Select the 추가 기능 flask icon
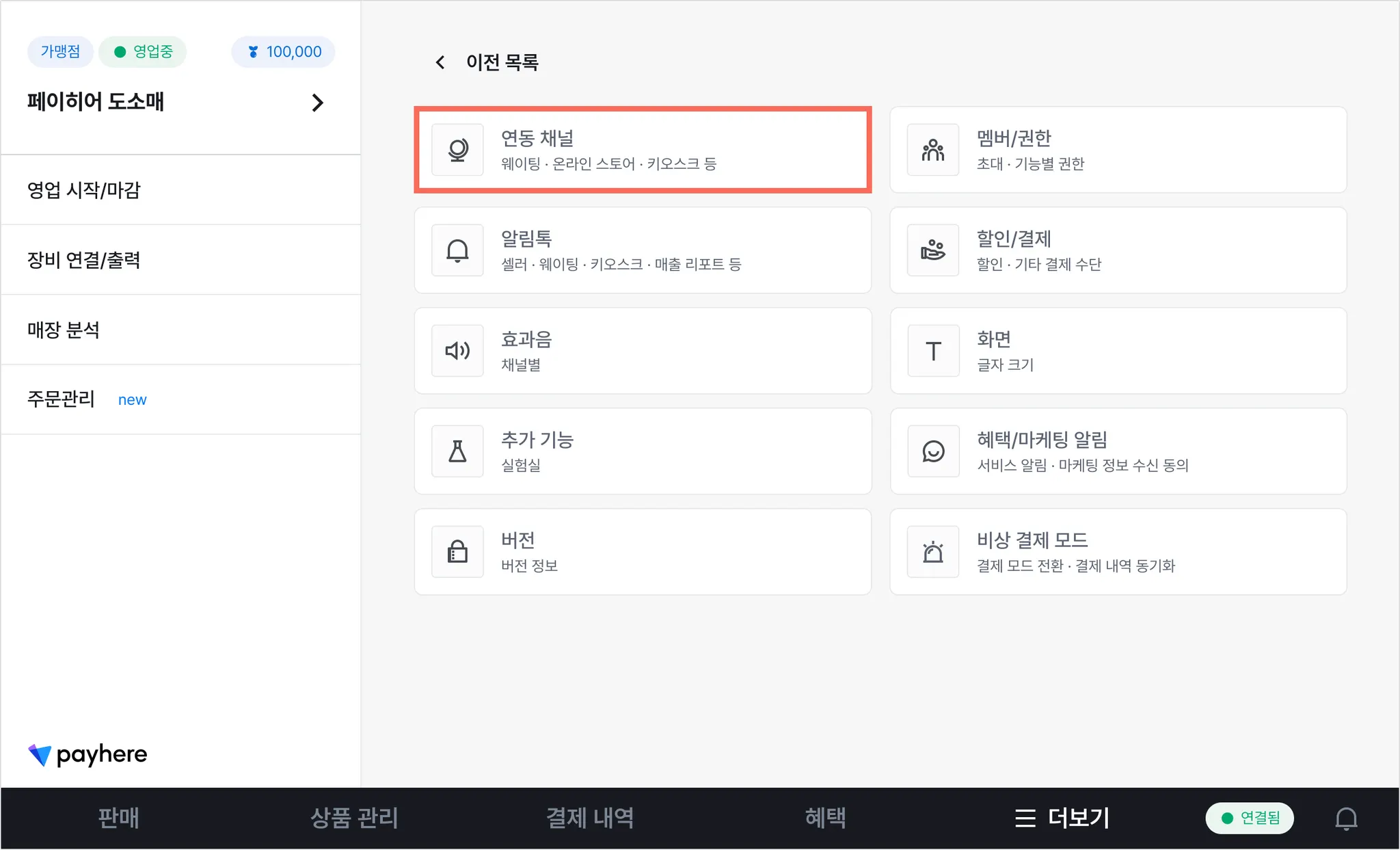 [x=457, y=451]
